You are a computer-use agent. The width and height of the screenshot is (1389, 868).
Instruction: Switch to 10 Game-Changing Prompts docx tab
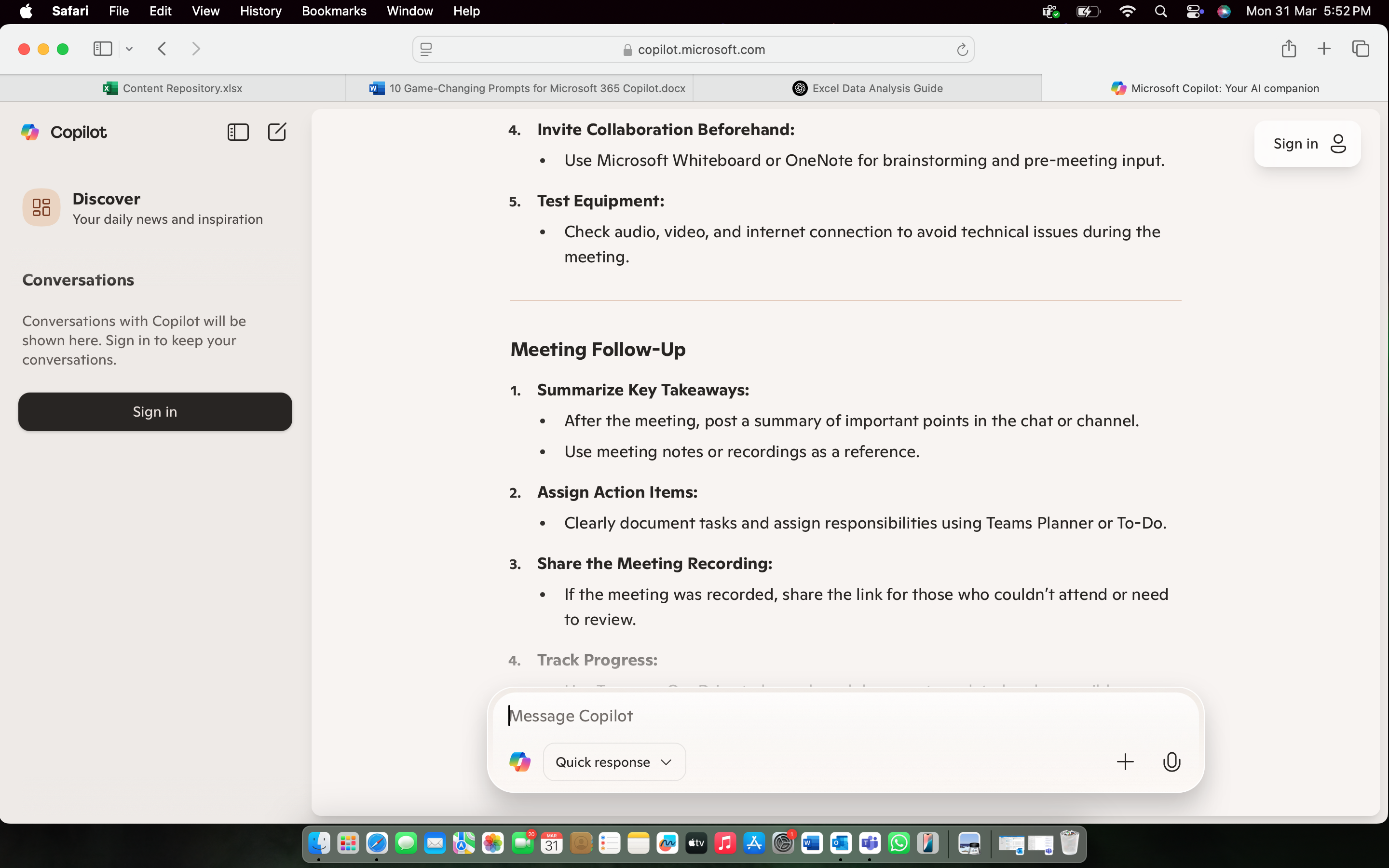tap(519, 88)
